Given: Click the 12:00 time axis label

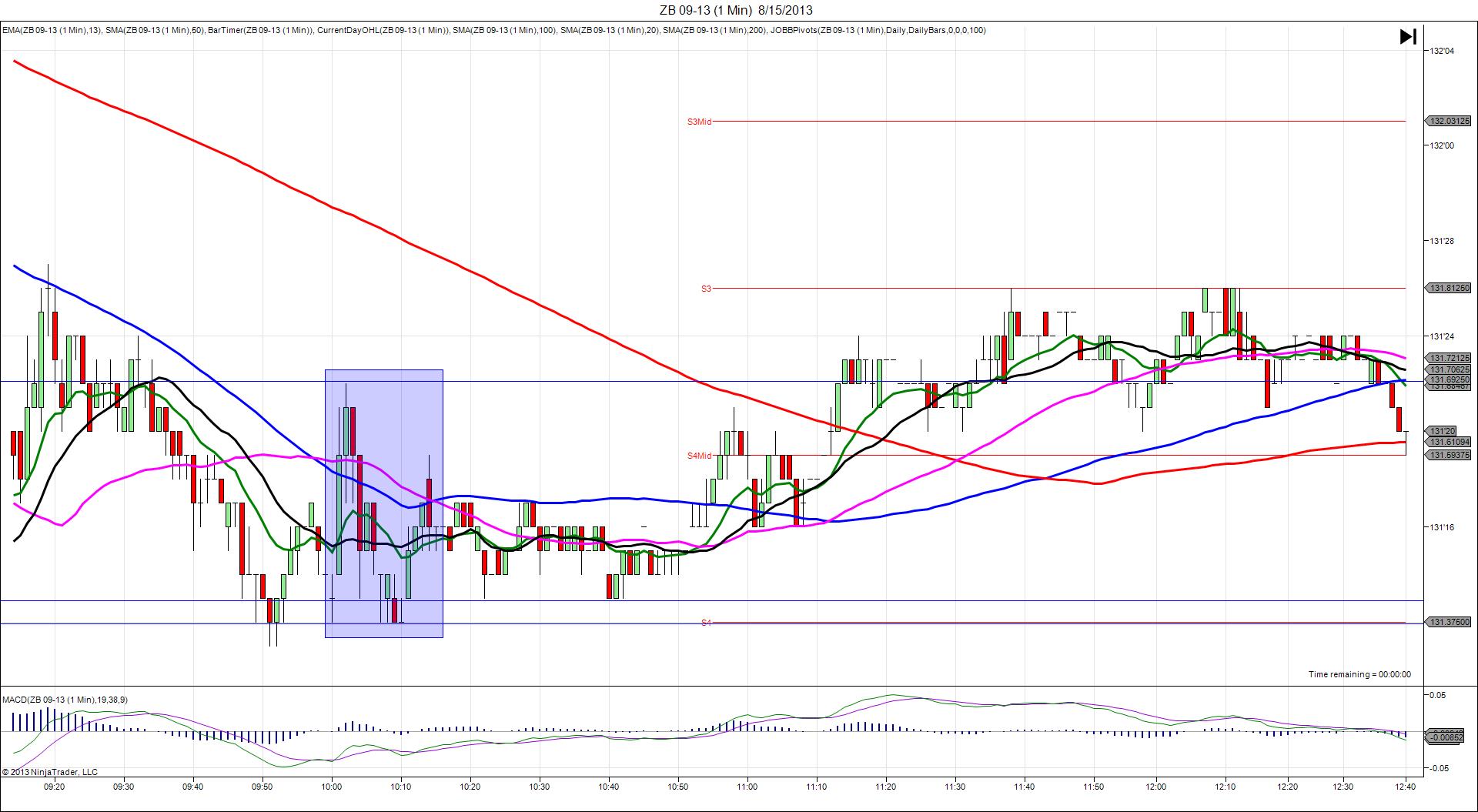Looking at the screenshot, I should [1155, 787].
